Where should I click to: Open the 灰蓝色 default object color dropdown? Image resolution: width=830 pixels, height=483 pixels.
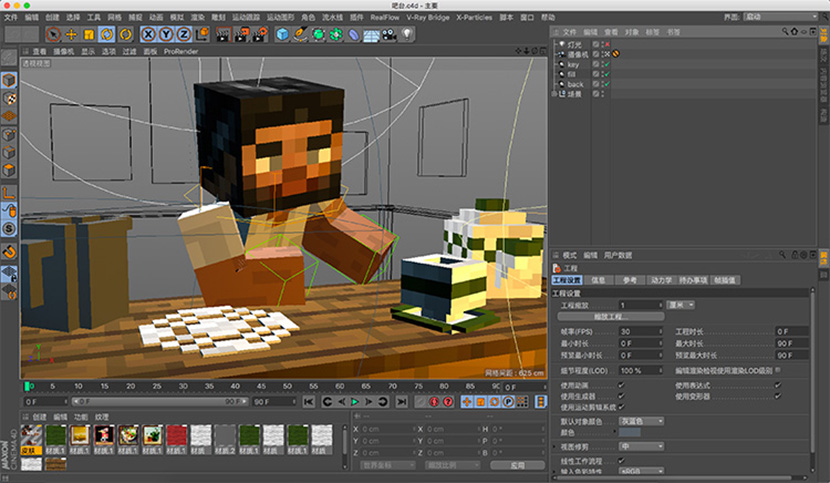(x=642, y=421)
